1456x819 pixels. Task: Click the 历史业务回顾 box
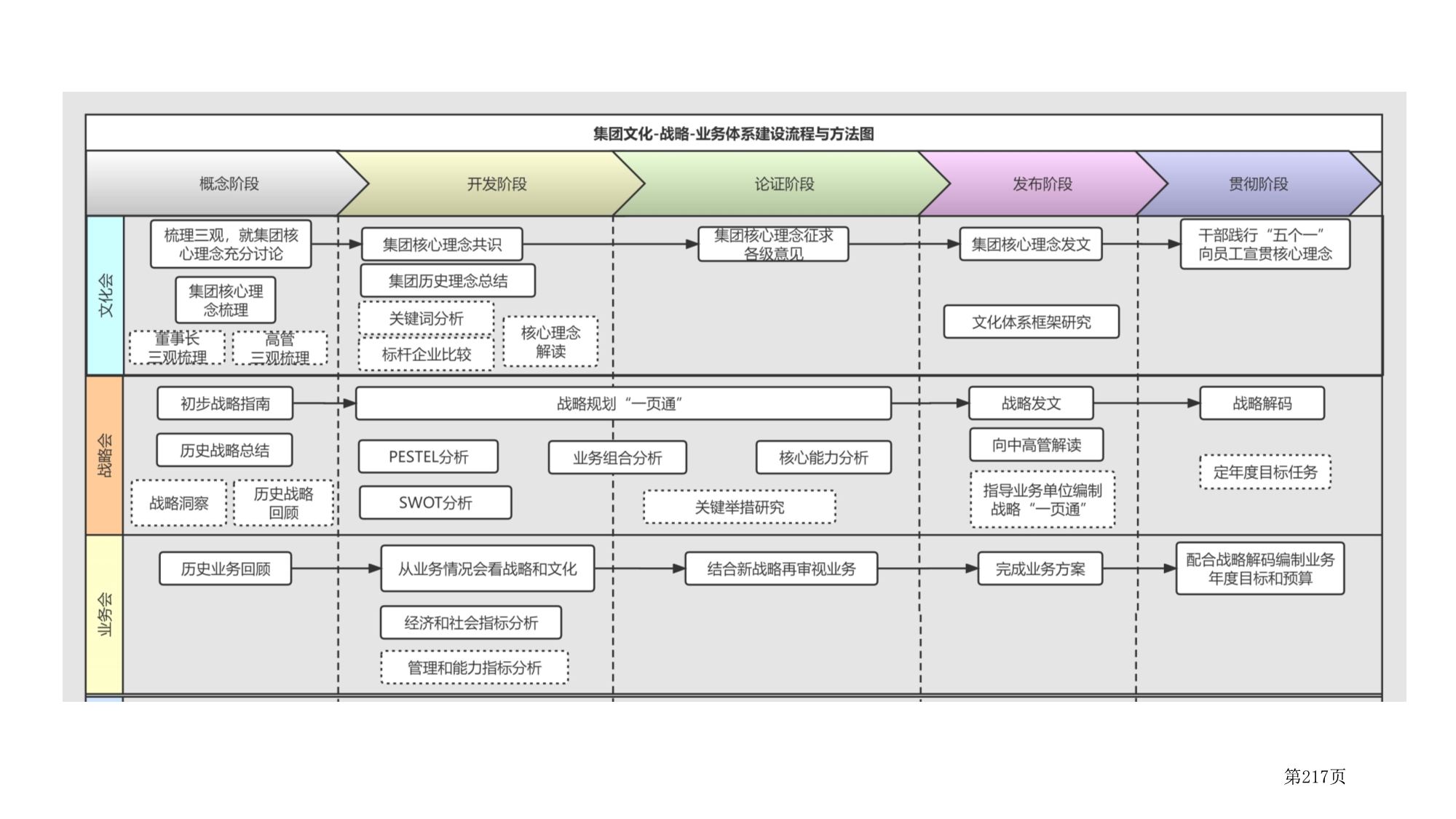coord(225,569)
